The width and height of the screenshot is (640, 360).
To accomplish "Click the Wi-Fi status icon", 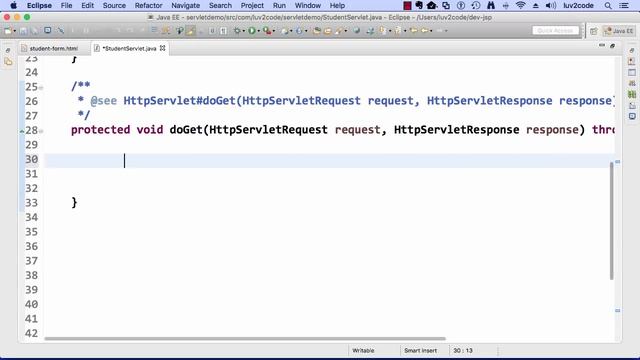I will point(520,5).
